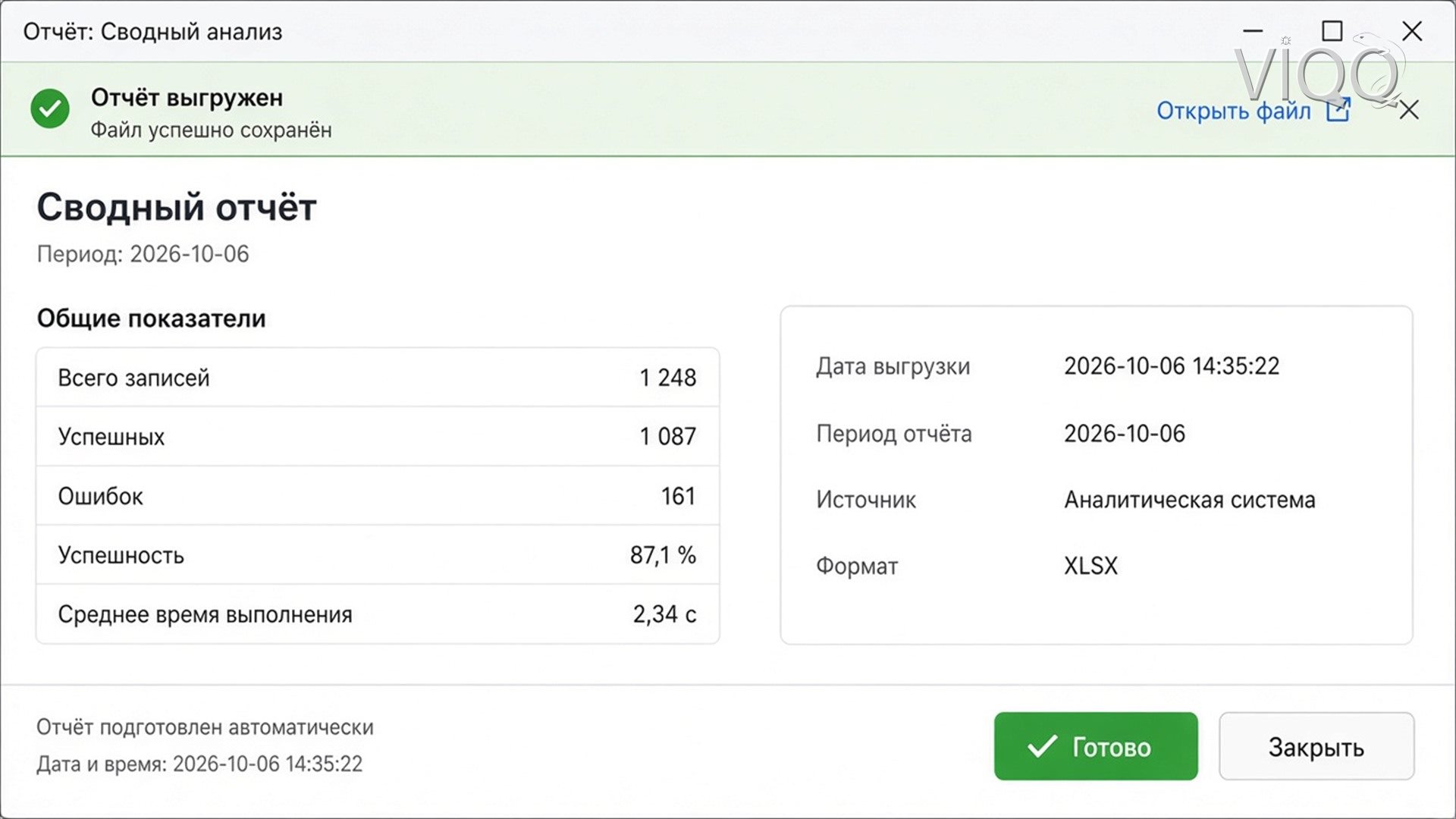Dismiss the Отчёт выгружен notification banner
This screenshot has height=819, width=1456.
pos(1409,110)
